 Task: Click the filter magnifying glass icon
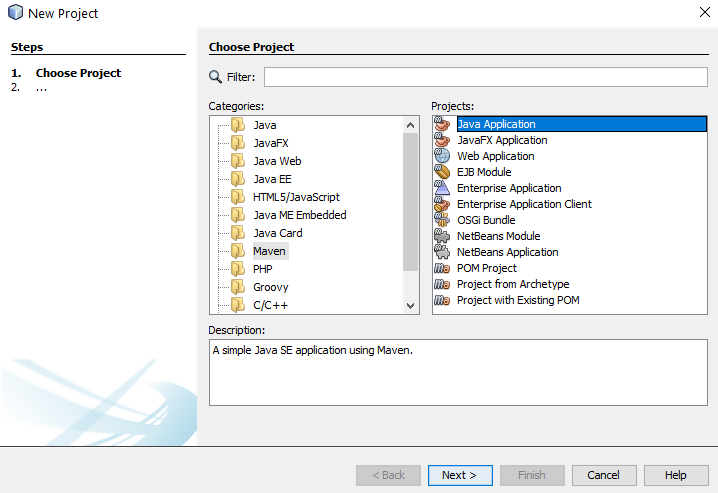[215, 77]
